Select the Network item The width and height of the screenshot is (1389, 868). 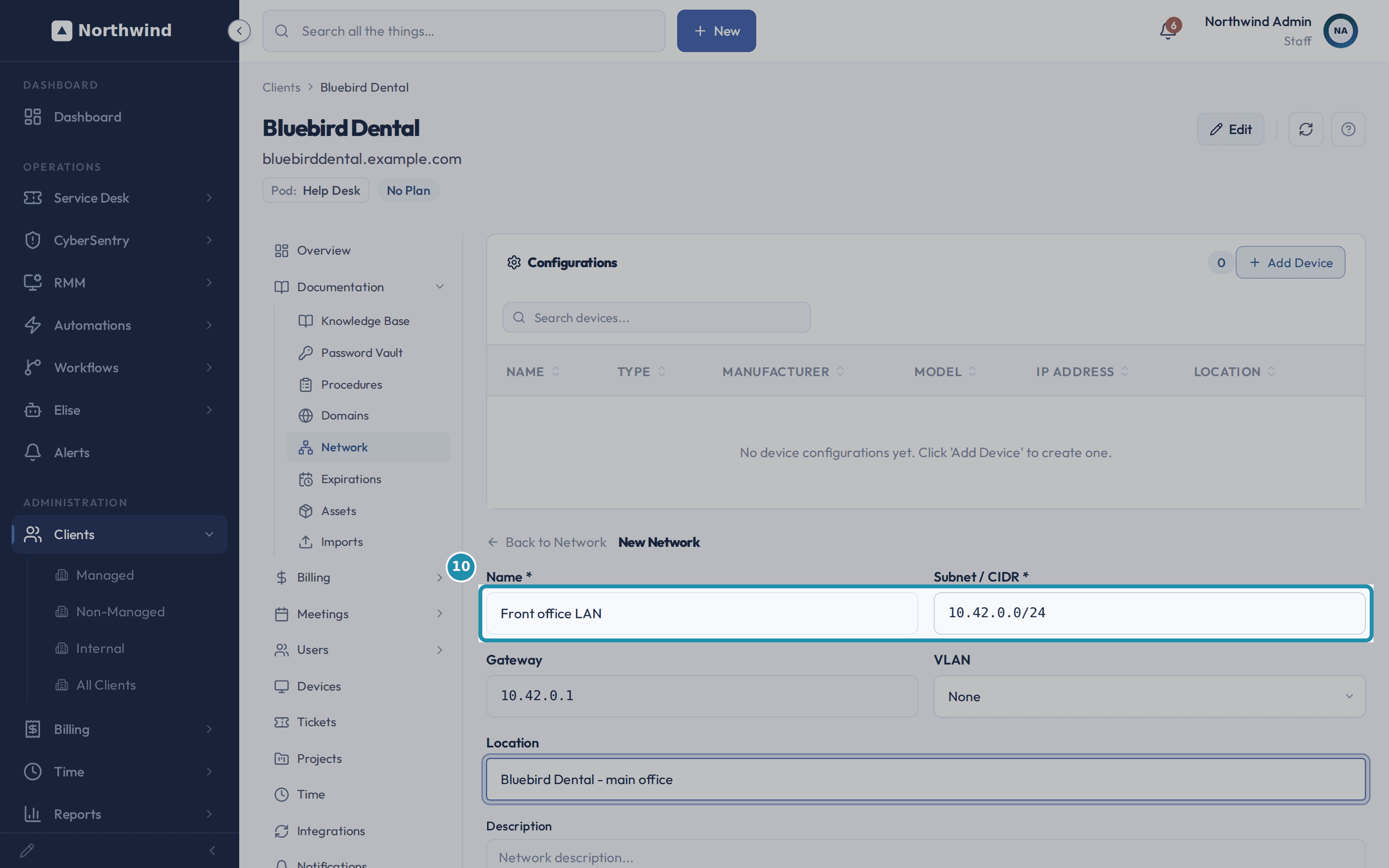point(368,447)
